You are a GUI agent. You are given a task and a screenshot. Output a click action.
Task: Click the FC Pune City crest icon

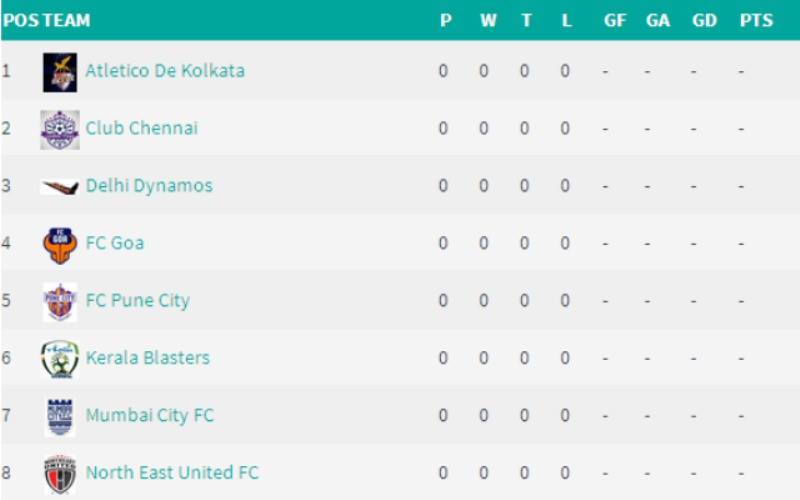[x=60, y=302]
